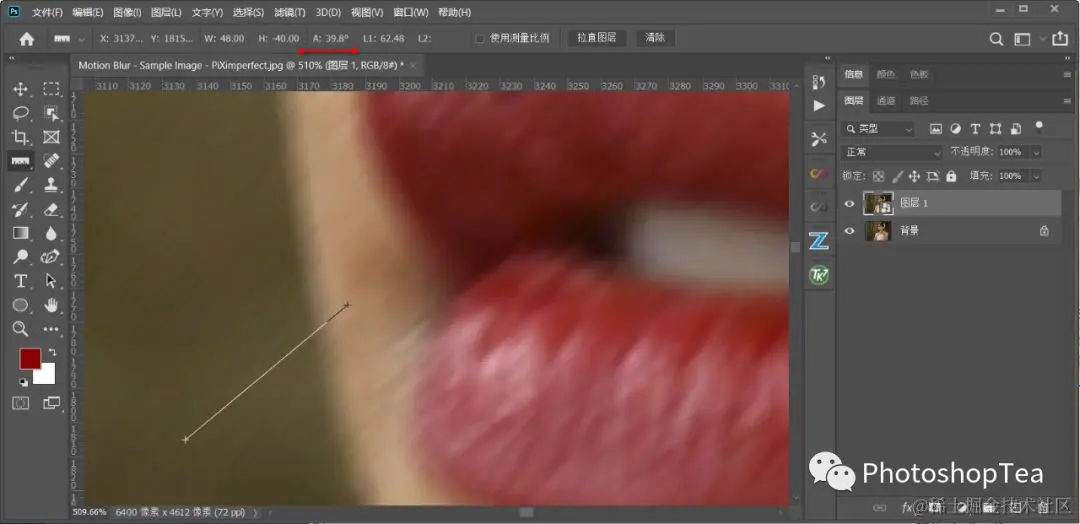Select the Hand tool

(x=52, y=305)
